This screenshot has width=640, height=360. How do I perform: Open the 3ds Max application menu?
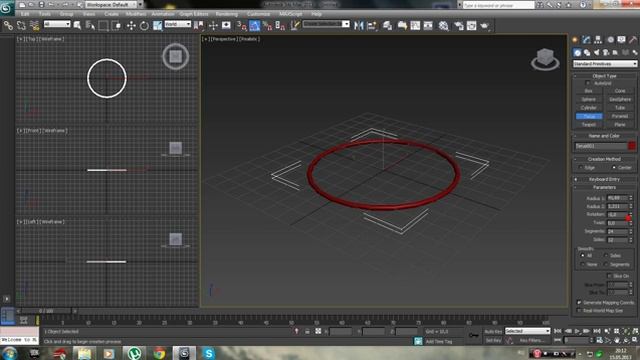[x=7, y=7]
